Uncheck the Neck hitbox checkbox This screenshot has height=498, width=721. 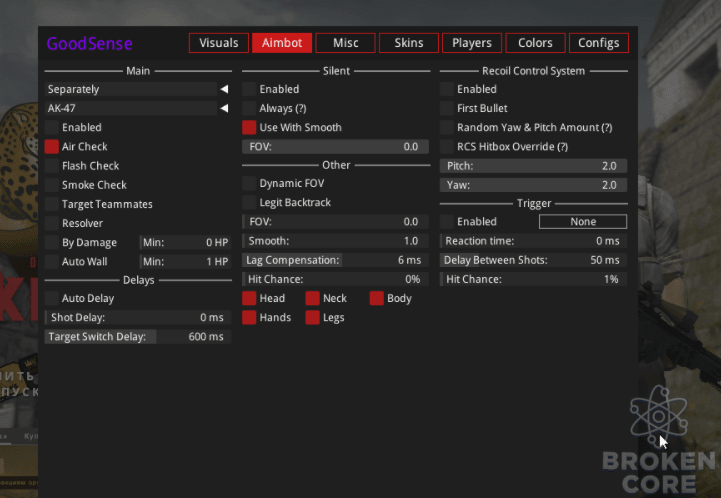(313, 298)
